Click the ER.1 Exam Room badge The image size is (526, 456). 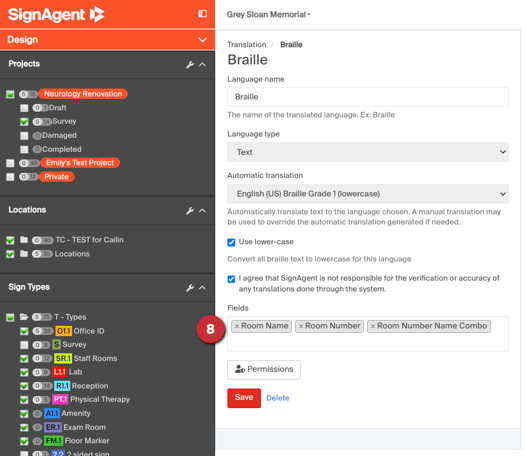53,427
